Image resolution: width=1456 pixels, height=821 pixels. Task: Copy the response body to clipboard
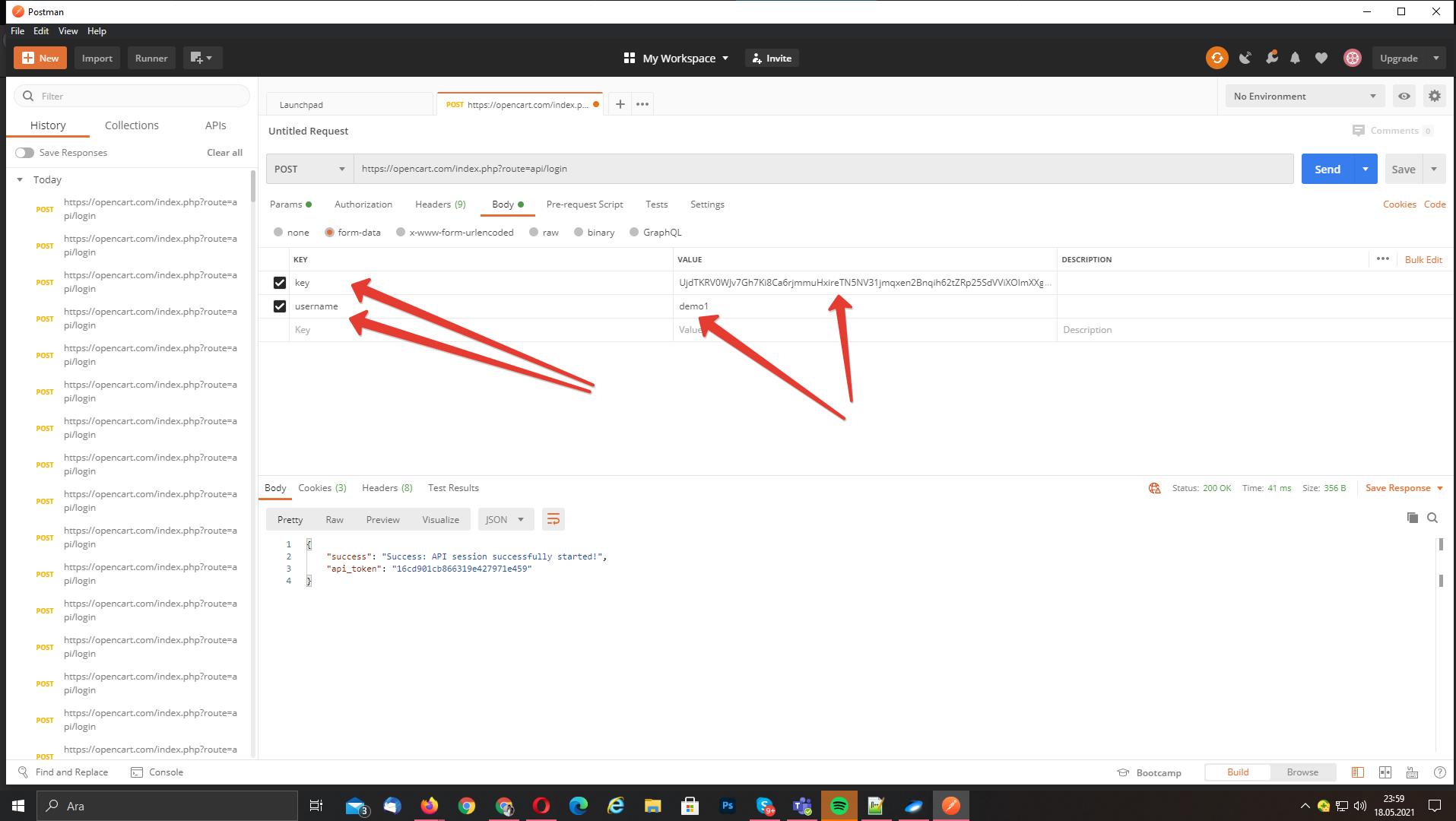(1413, 518)
